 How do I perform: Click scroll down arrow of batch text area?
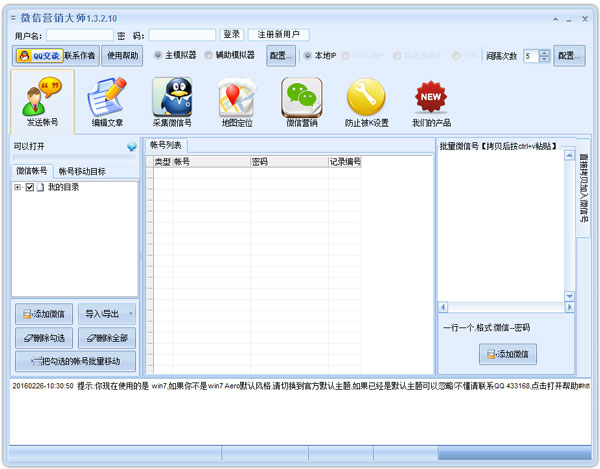(x=569, y=296)
